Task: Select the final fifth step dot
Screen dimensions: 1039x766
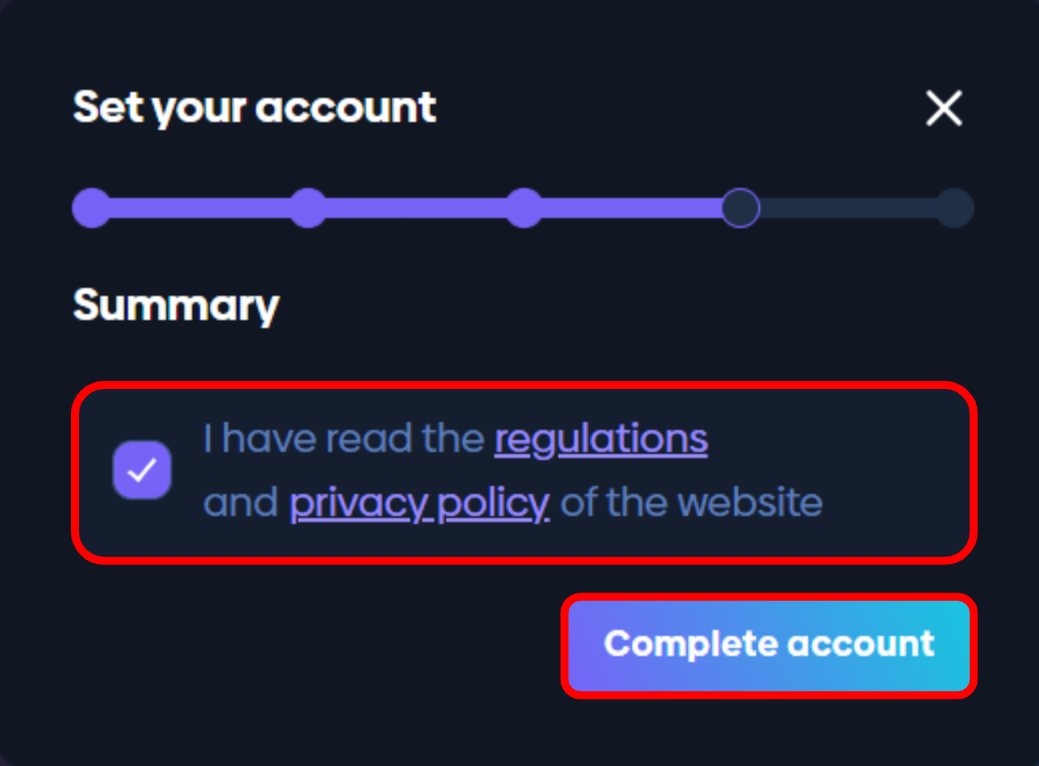Action: pyautogui.click(x=955, y=208)
